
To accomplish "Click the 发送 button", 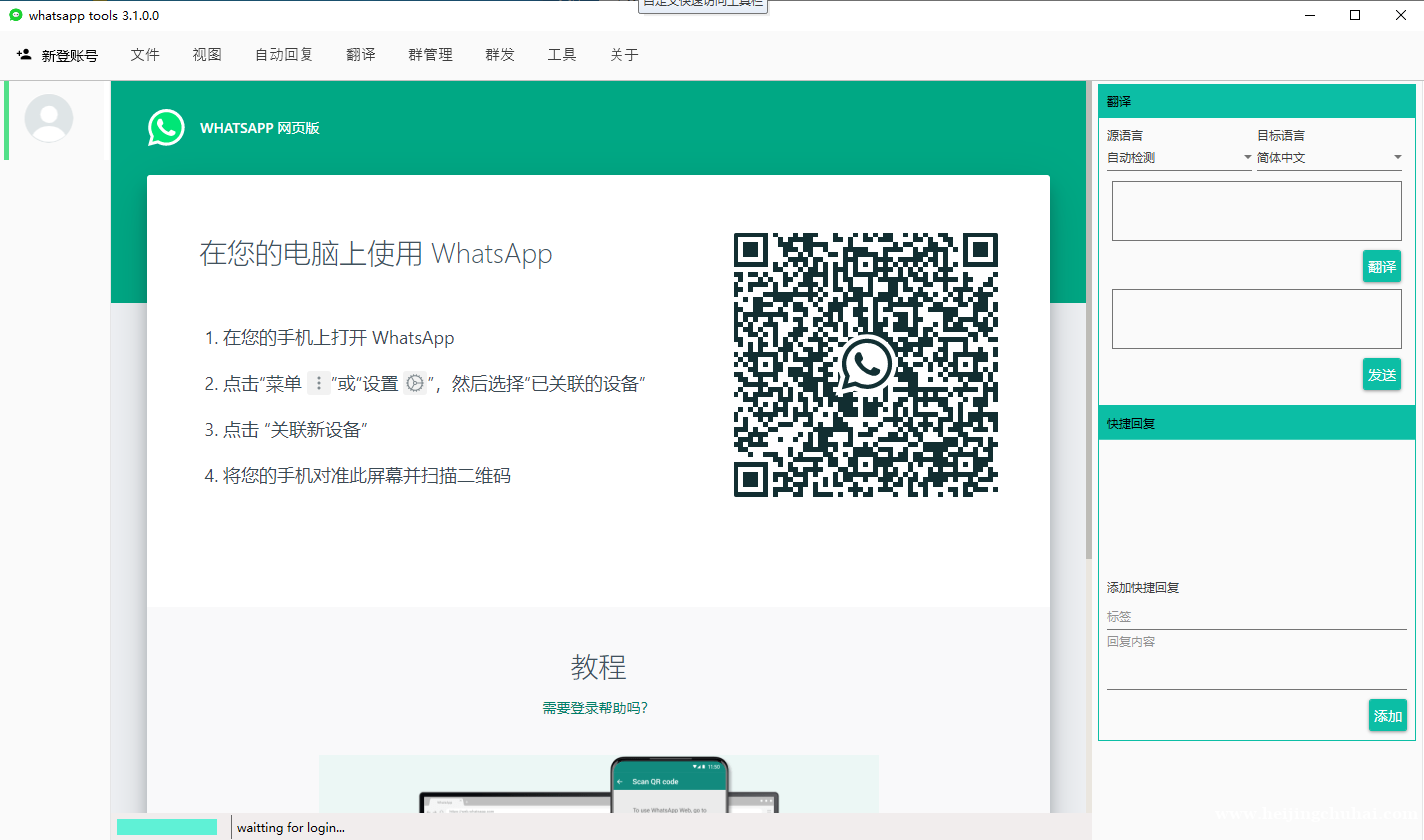I will pyautogui.click(x=1382, y=375).
